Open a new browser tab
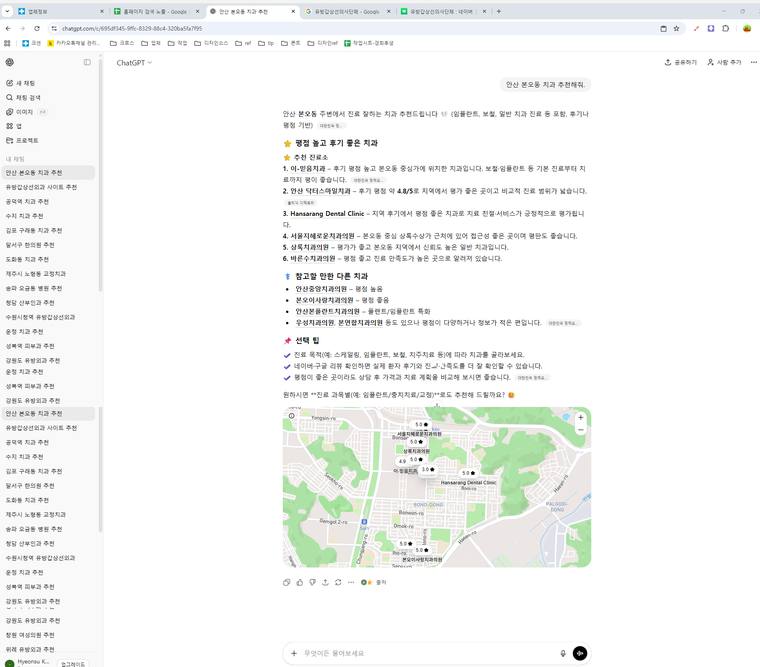 (x=499, y=11)
